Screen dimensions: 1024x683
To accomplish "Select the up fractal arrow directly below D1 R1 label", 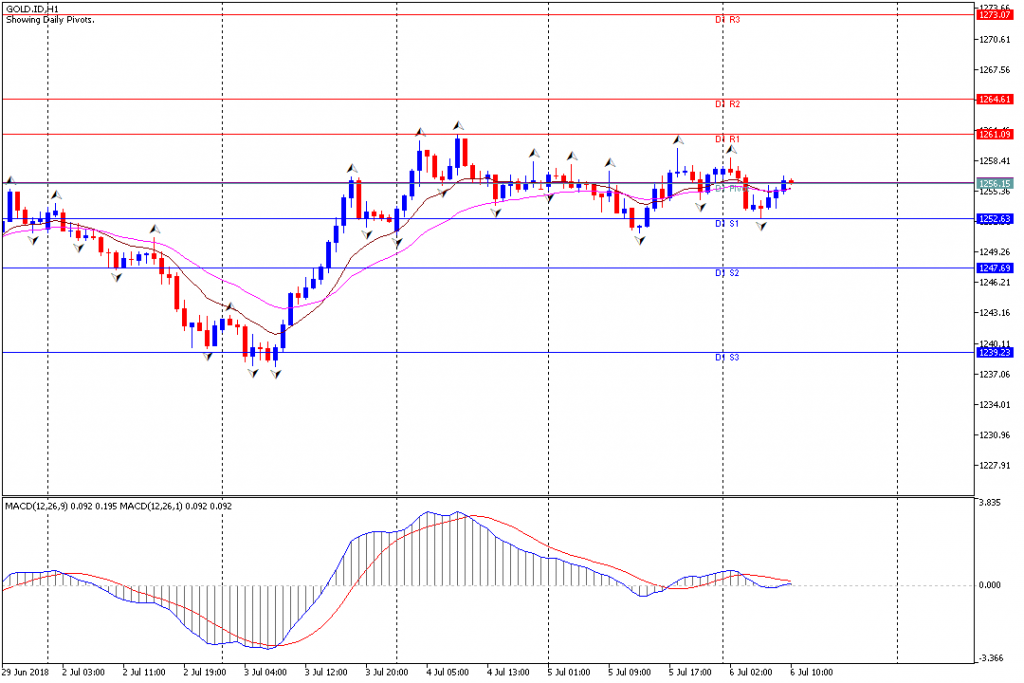I will click(x=732, y=150).
